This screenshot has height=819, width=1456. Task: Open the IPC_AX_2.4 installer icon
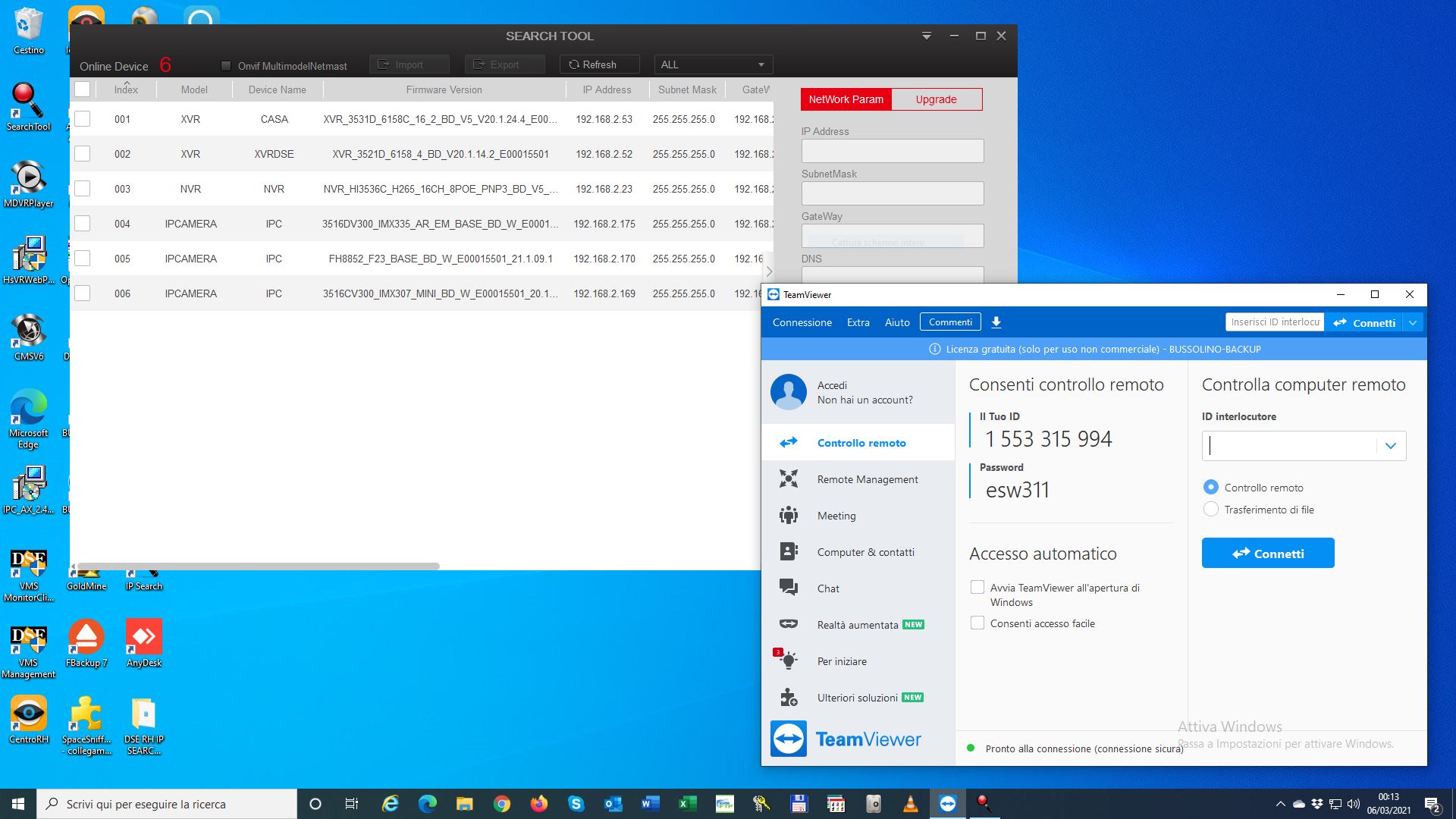point(28,490)
